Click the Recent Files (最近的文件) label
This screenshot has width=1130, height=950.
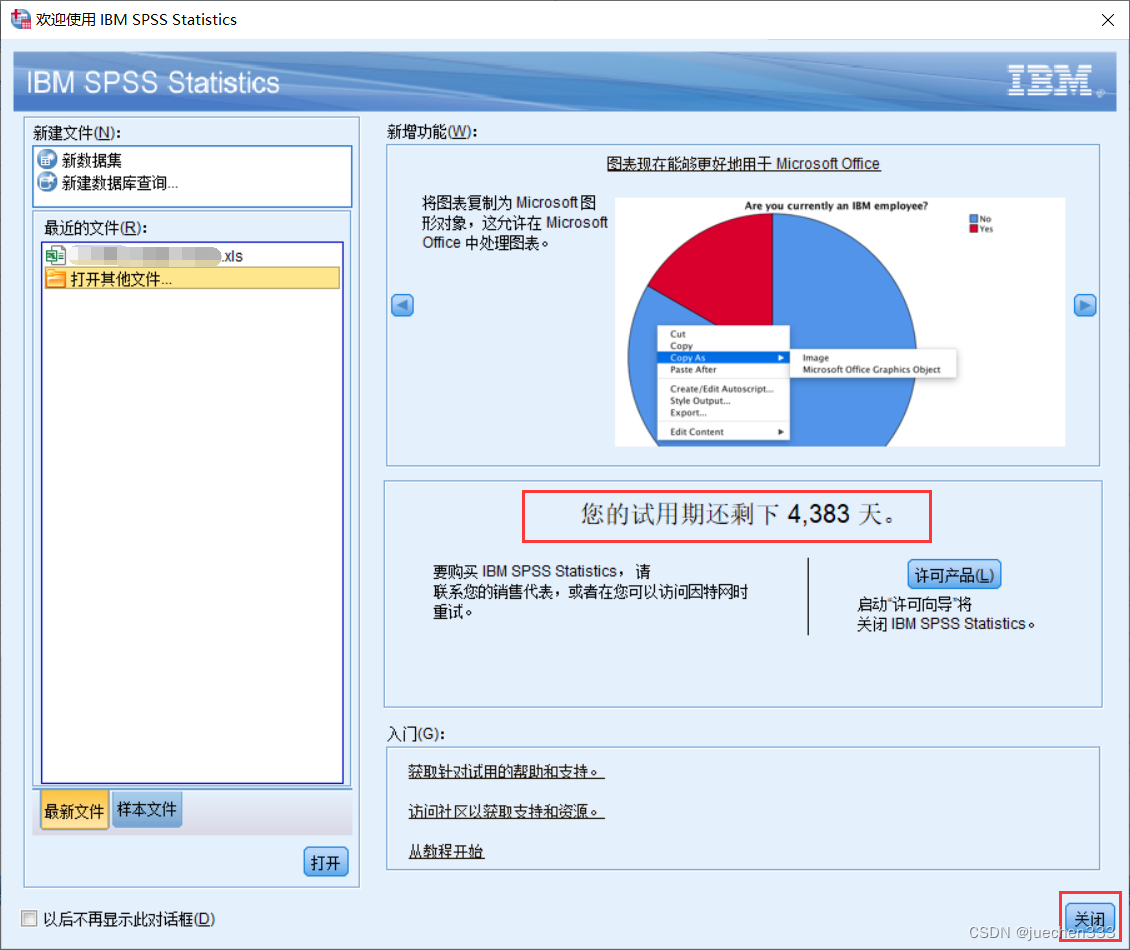[x=96, y=228]
